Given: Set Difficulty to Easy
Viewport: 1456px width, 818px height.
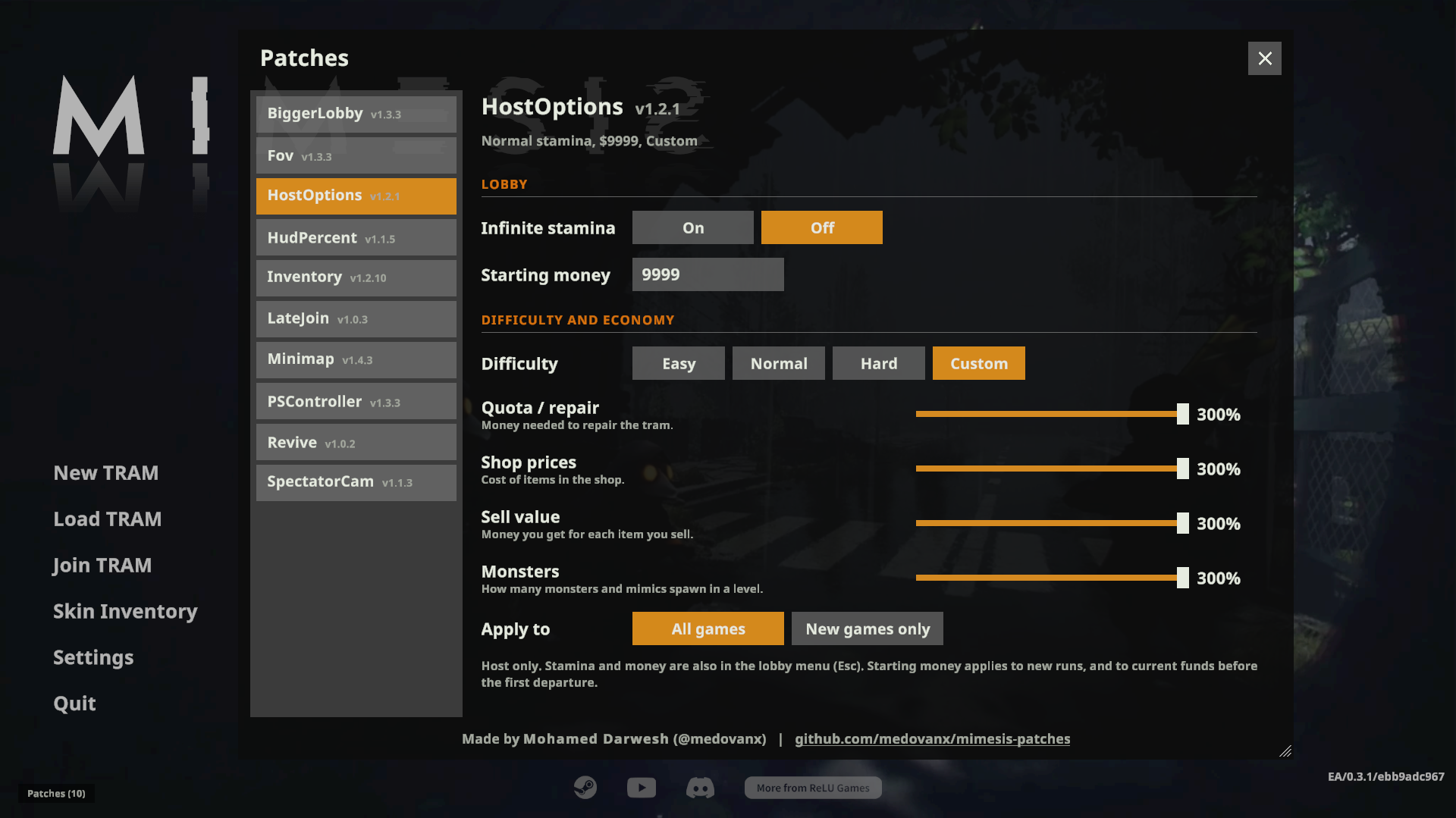Looking at the screenshot, I should pos(678,363).
